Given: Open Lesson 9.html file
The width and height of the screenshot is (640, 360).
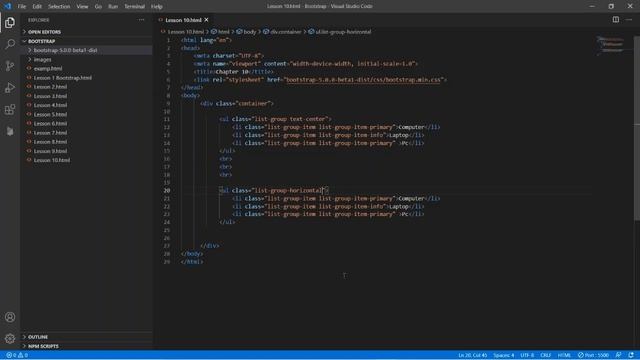Looking at the screenshot, I should coord(87,151).
